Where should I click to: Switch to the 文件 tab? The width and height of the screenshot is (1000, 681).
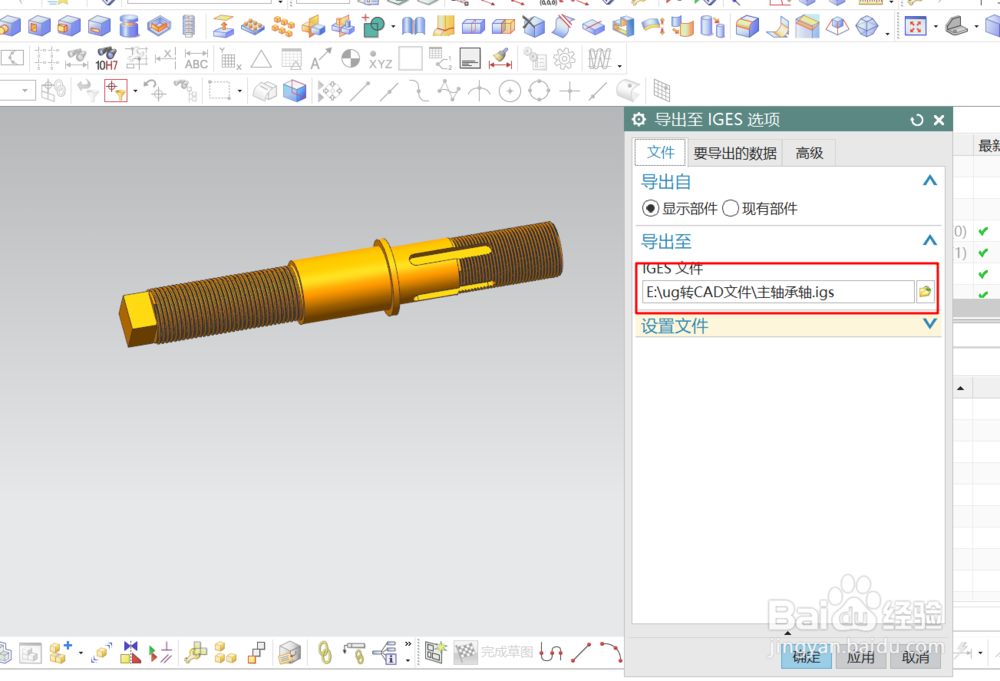[x=660, y=152]
